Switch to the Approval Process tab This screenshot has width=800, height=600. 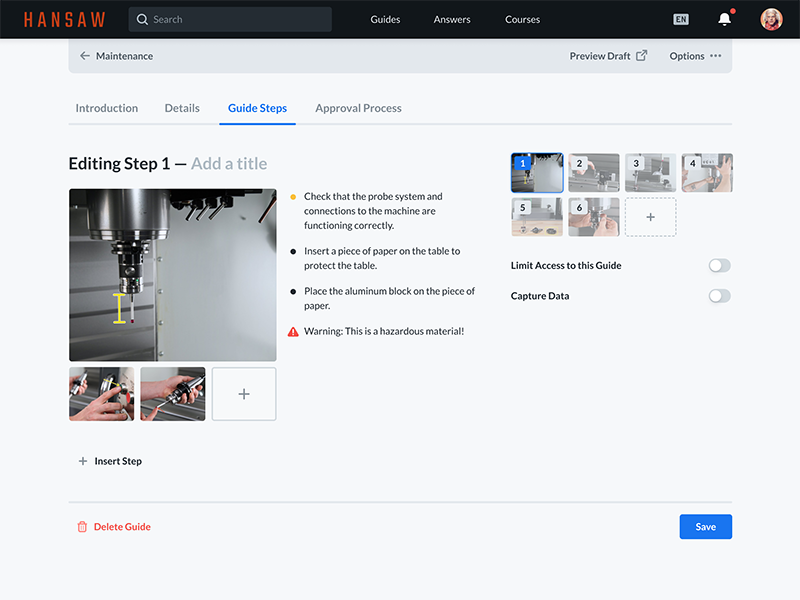click(x=358, y=108)
